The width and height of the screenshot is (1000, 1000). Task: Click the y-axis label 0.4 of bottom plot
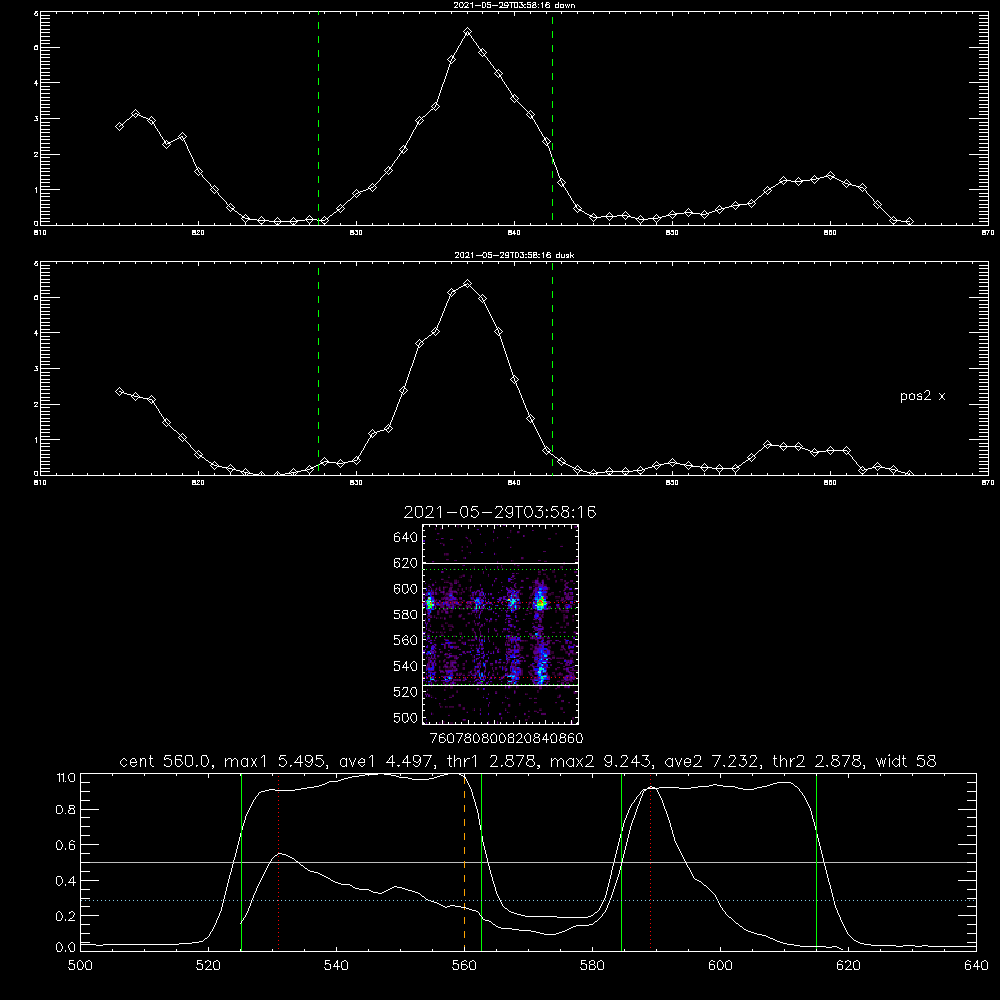point(66,881)
